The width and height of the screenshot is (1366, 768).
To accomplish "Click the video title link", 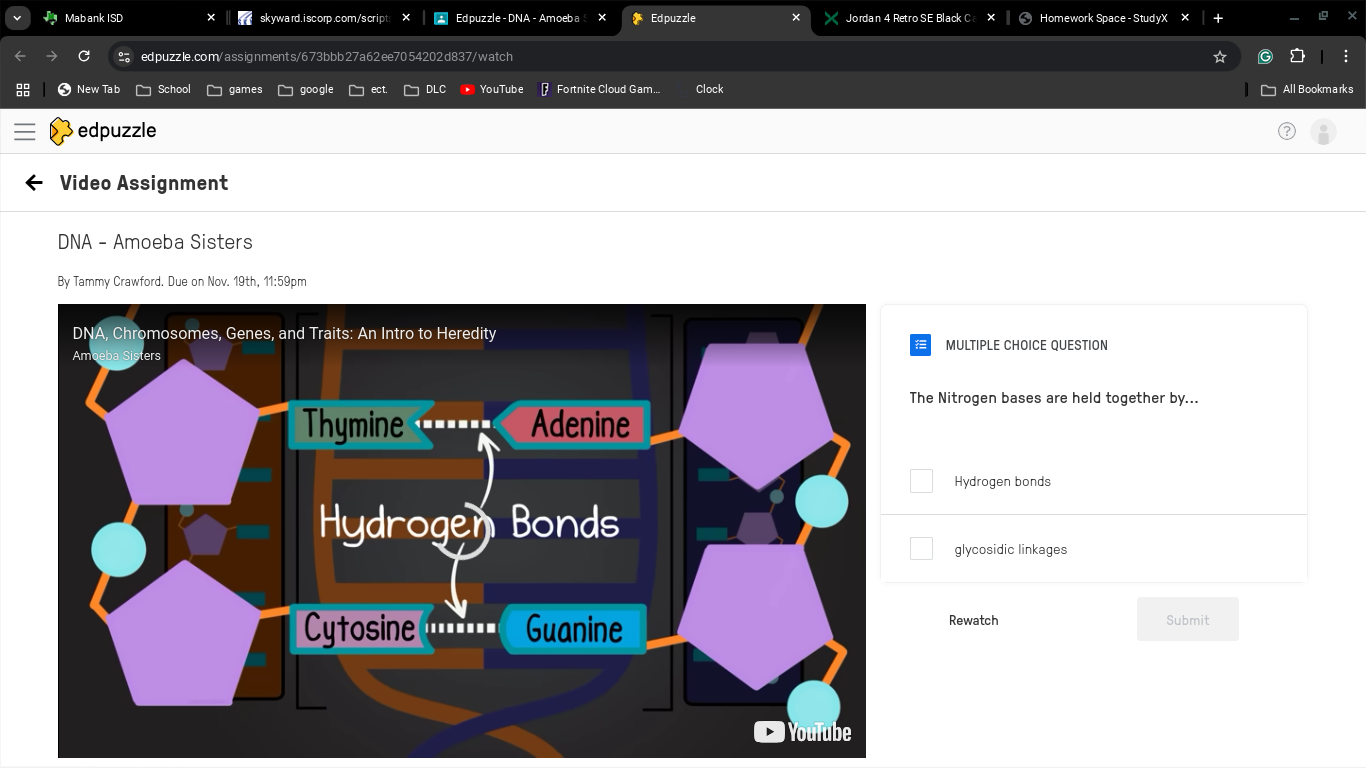I will point(284,334).
